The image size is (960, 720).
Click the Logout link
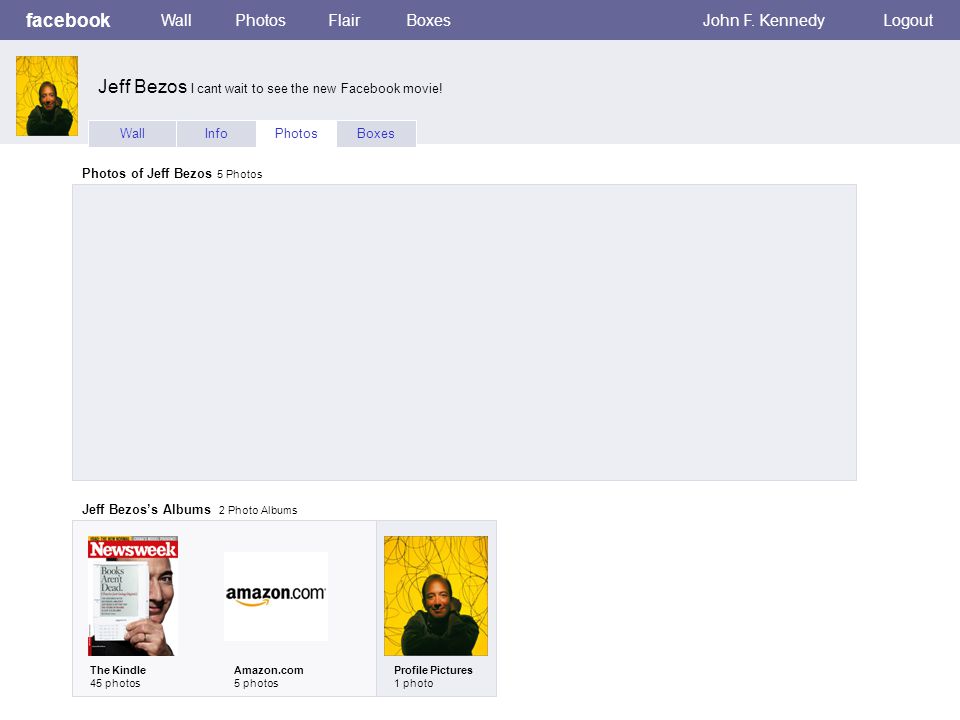(908, 20)
